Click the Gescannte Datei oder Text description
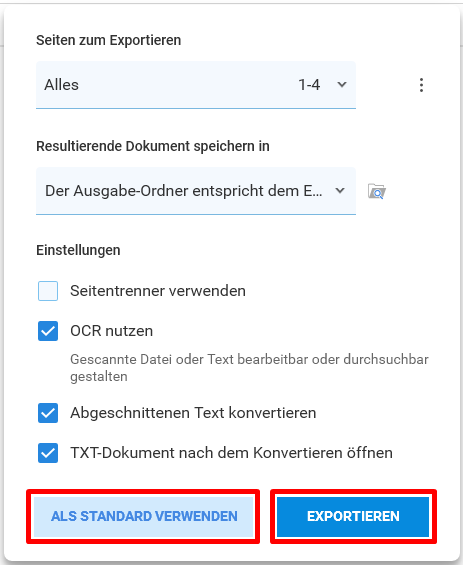Image resolution: width=463 pixels, height=565 pixels. pyautogui.click(x=249, y=368)
